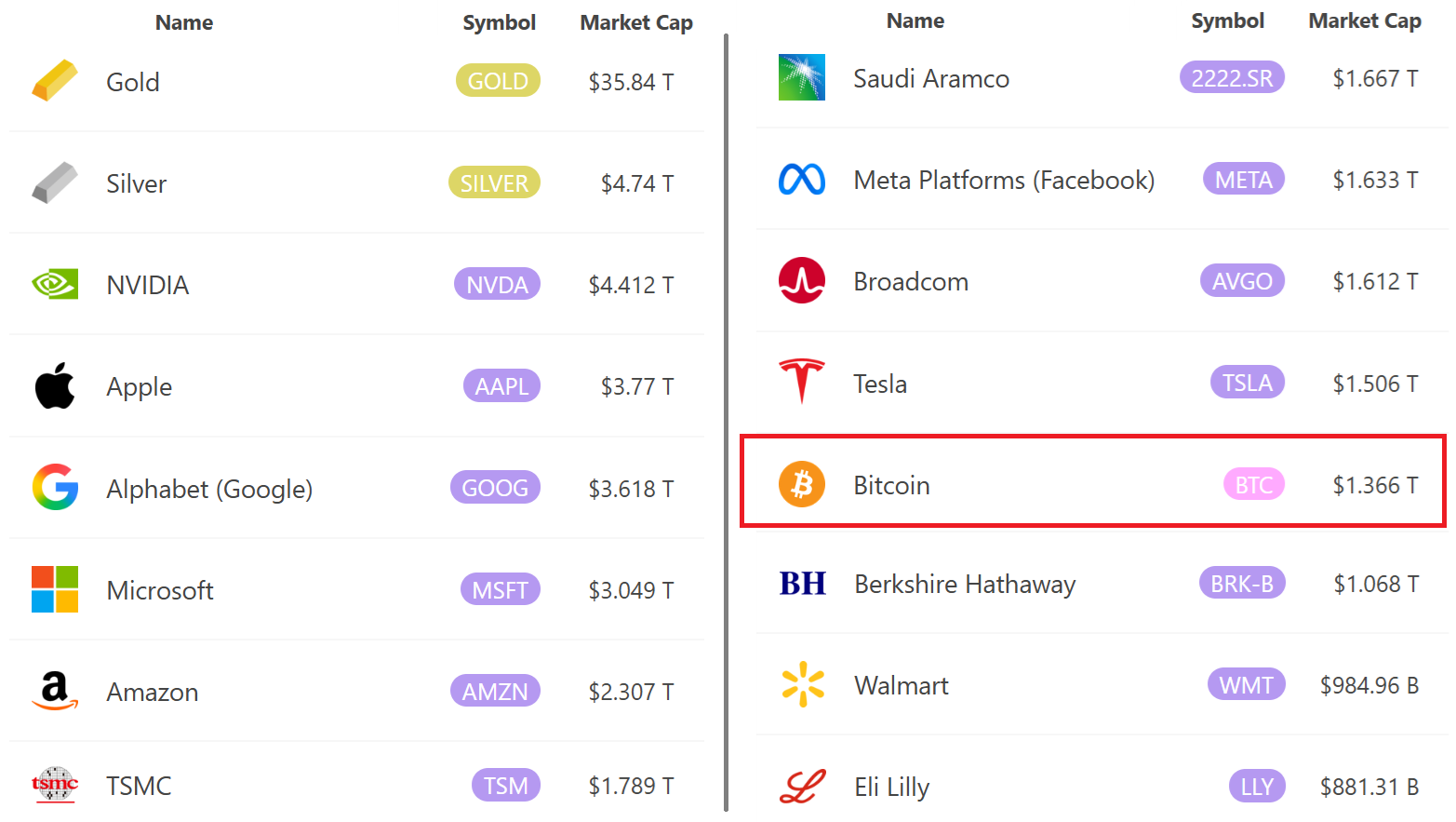The height and width of the screenshot is (822, 1456).
Task: Click Tesla's $1.506 T market cap value
Action: [x=1375, y=383]
